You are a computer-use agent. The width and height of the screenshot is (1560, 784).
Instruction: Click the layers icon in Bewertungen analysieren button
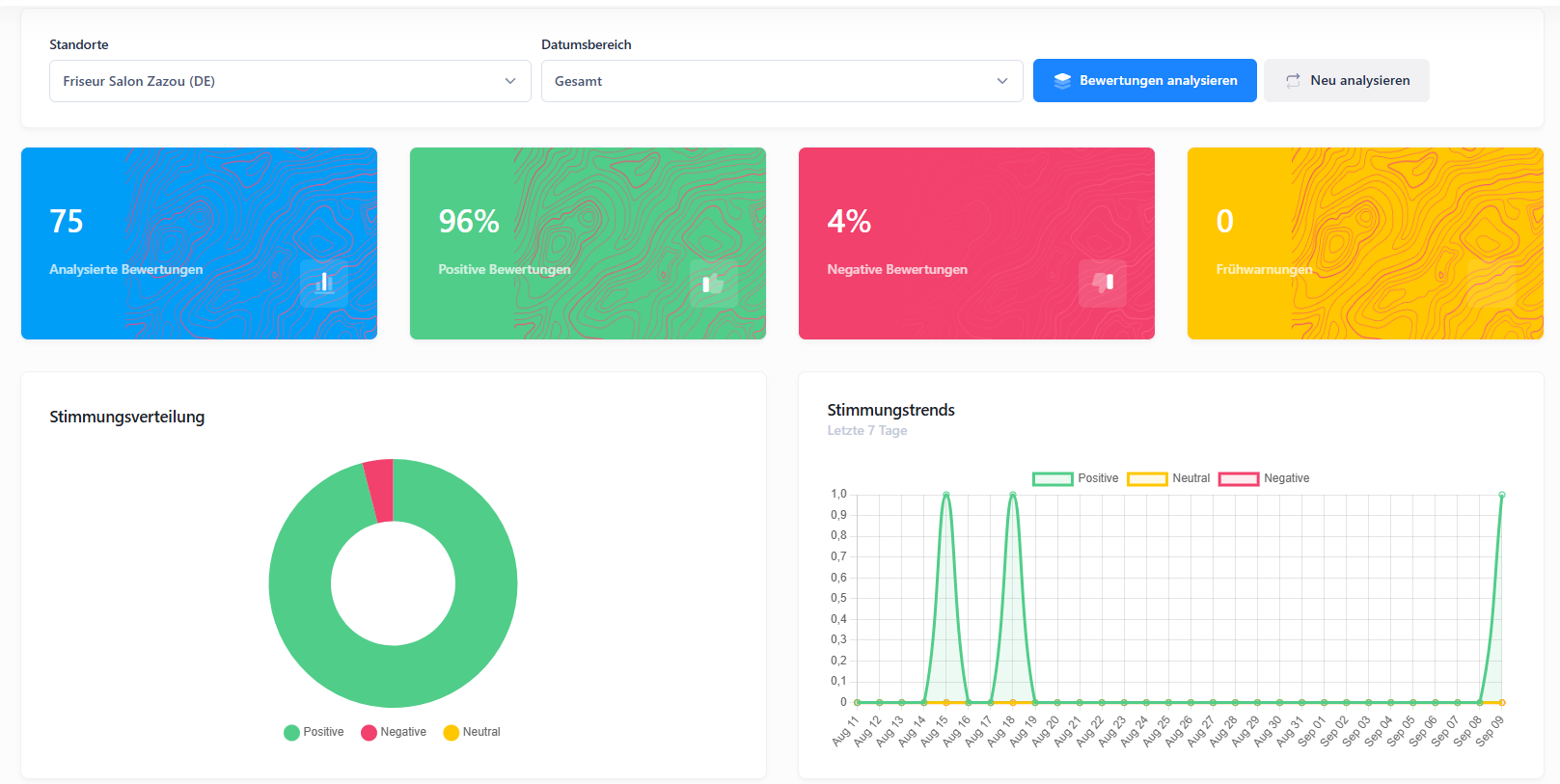click(1062, 81)
